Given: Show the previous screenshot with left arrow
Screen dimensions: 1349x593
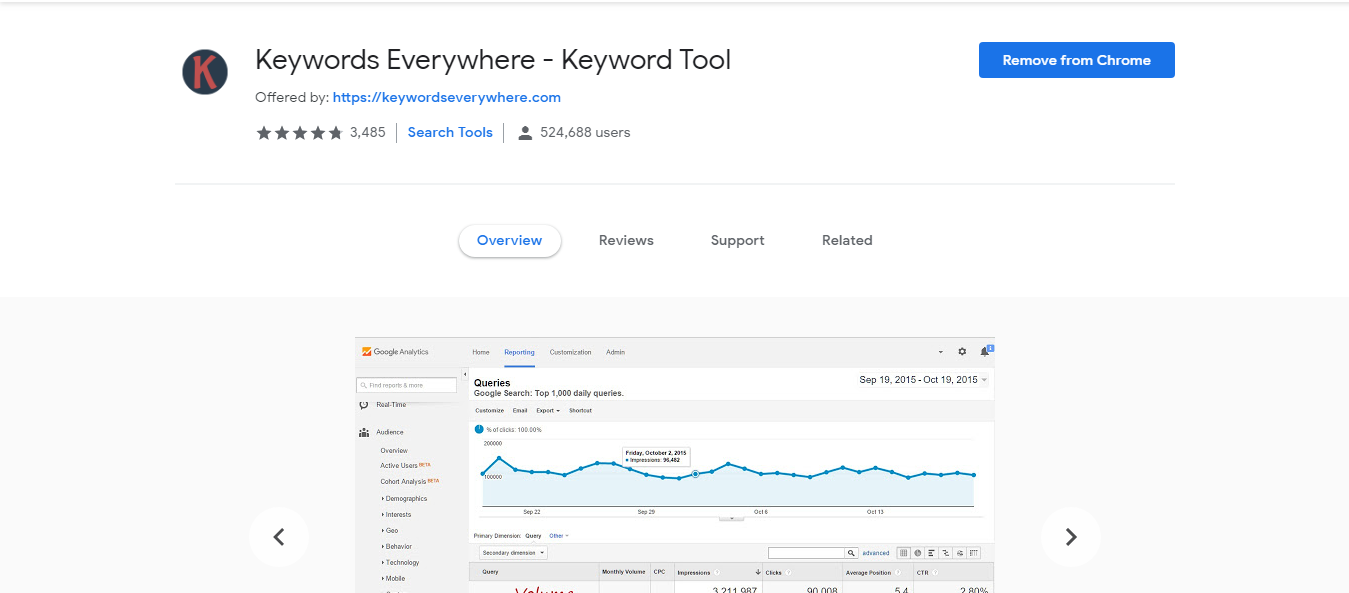Looking at the screenshot, I should point(279,537).
